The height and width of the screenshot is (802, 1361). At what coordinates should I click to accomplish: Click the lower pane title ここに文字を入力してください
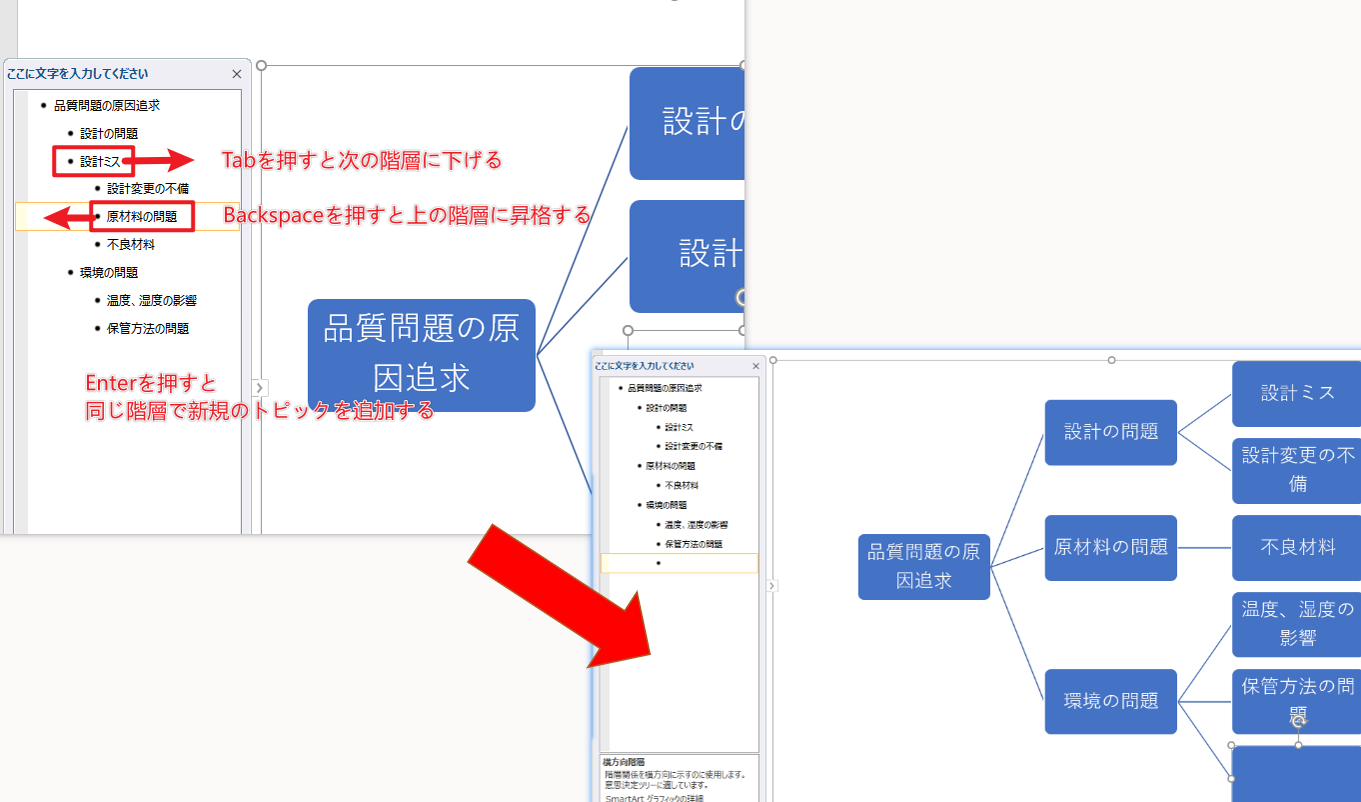(644, 366)
